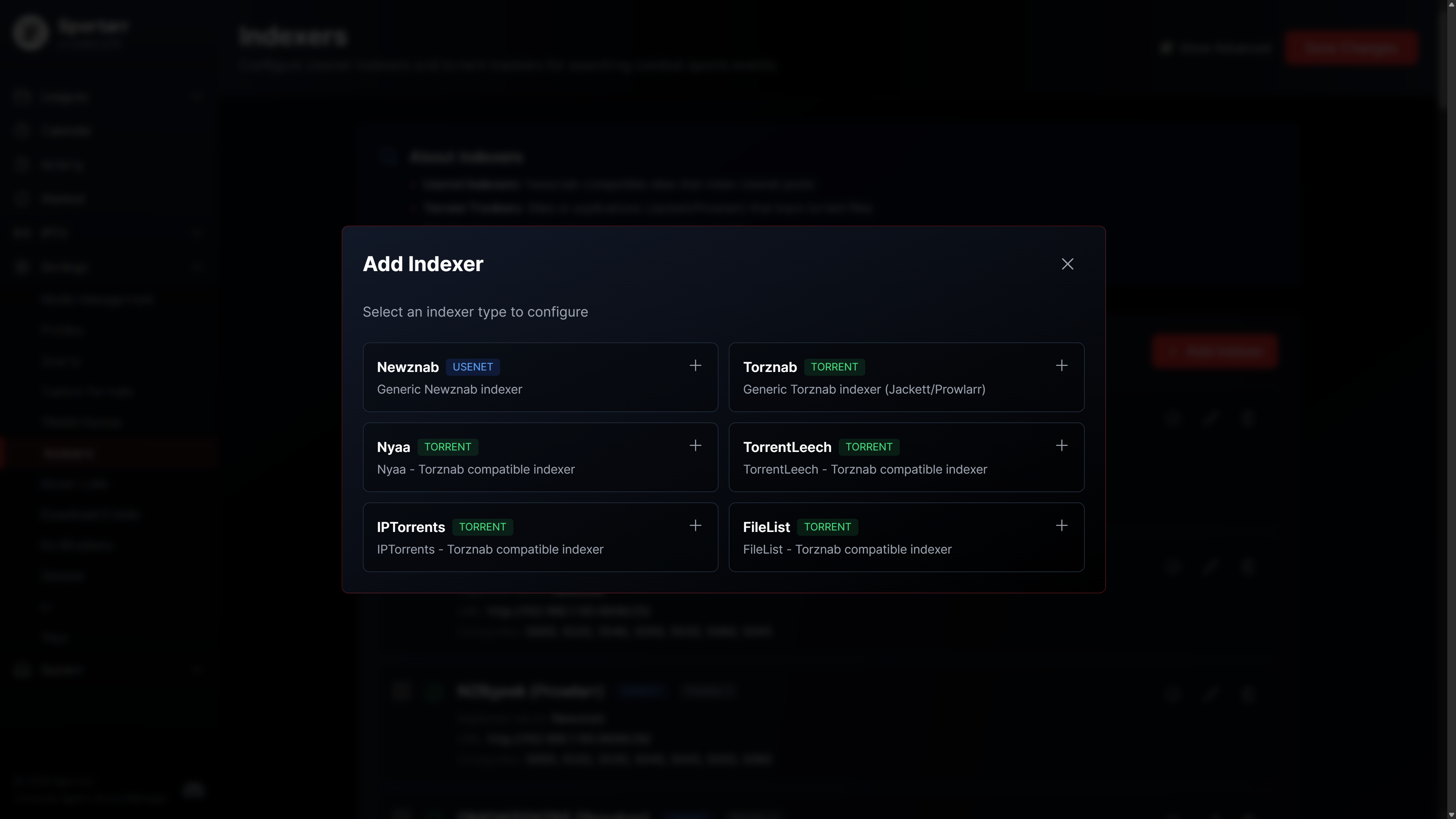Pick the FileList indexer title
This screenshot has width=1456, height=819.
coord(766,527)
